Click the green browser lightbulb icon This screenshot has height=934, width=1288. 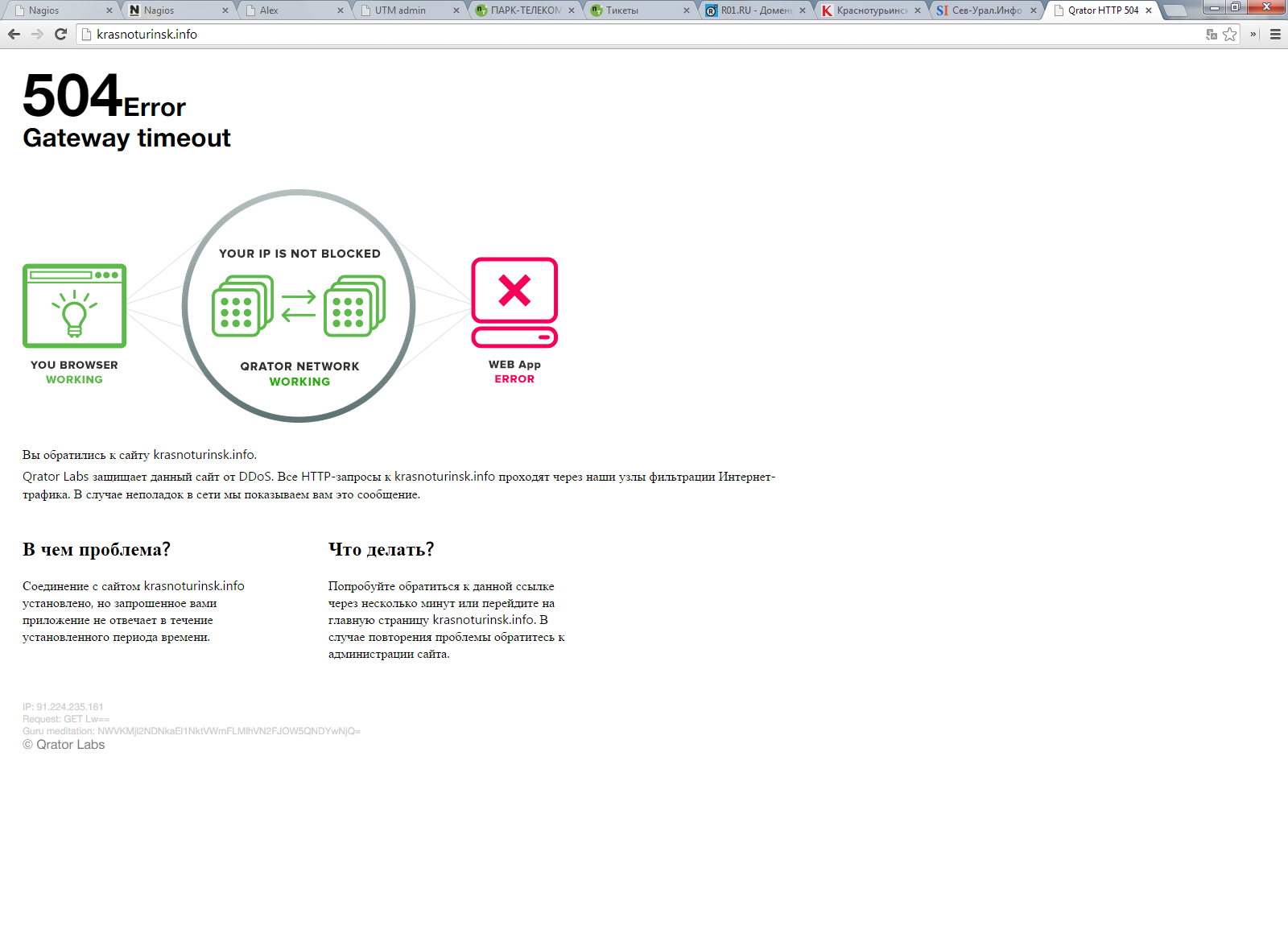pos(74,306)
